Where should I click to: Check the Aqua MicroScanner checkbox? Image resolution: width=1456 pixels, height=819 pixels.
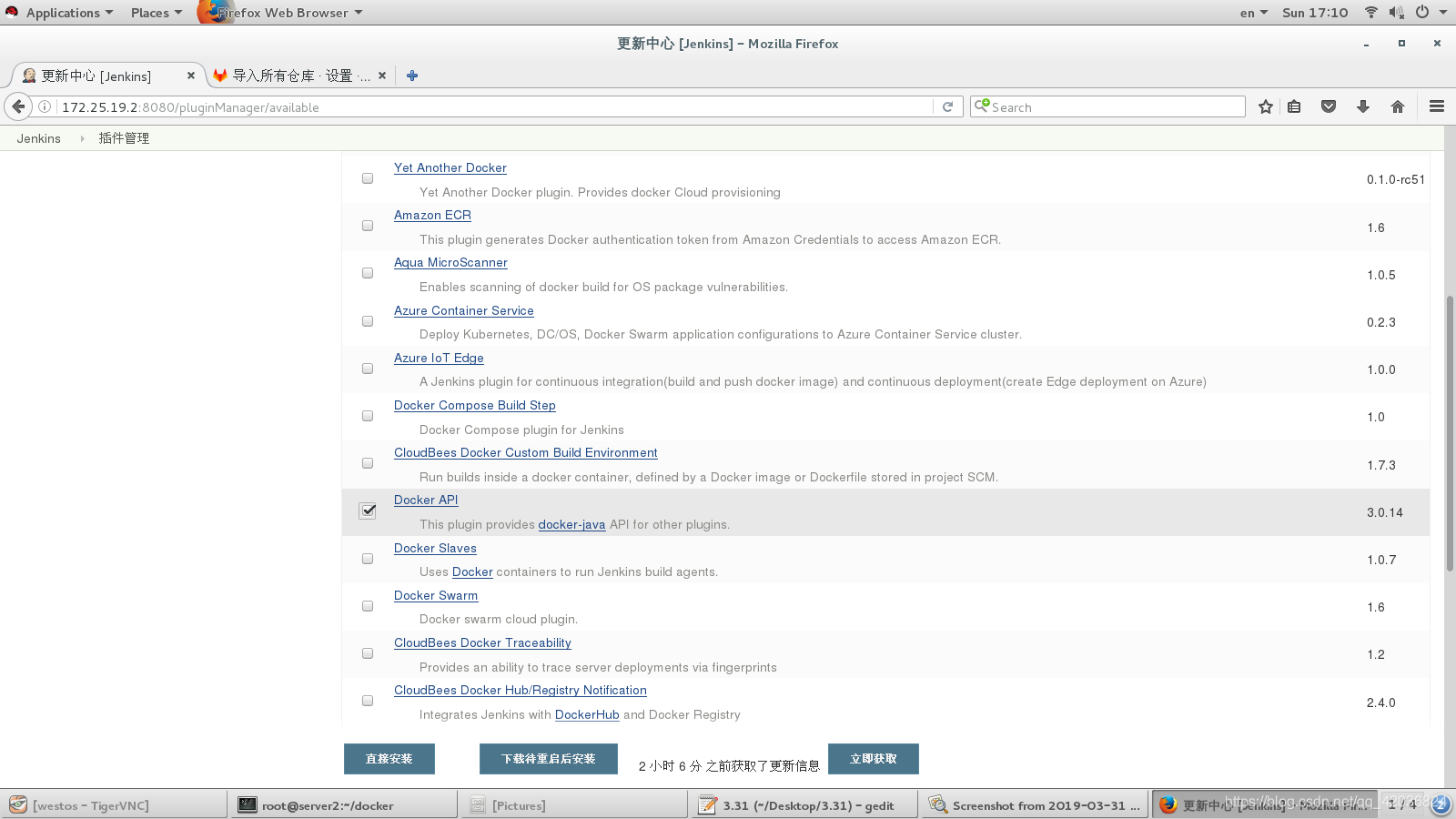click(368, 273)
